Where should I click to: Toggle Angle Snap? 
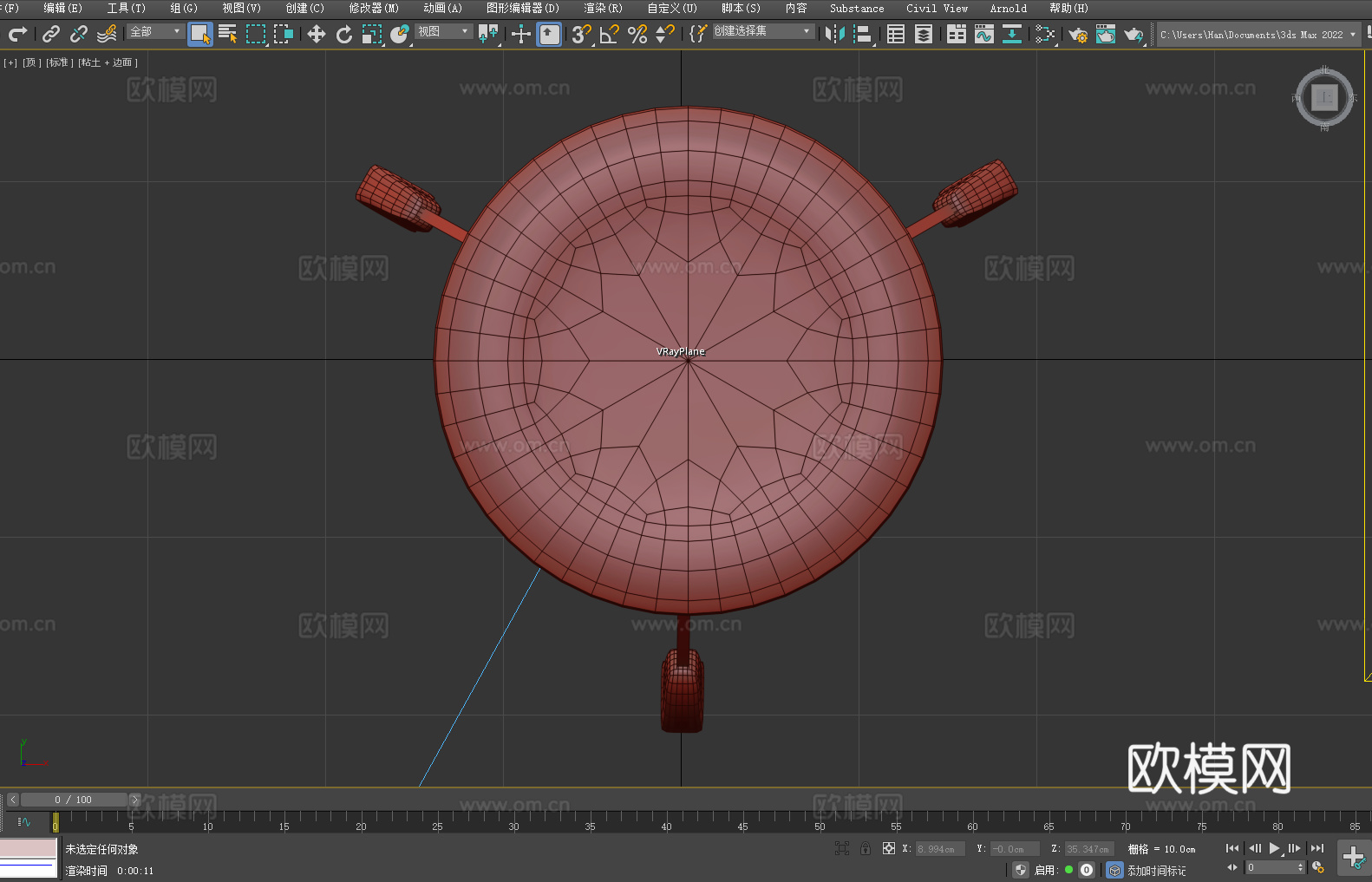pos(610,34)
